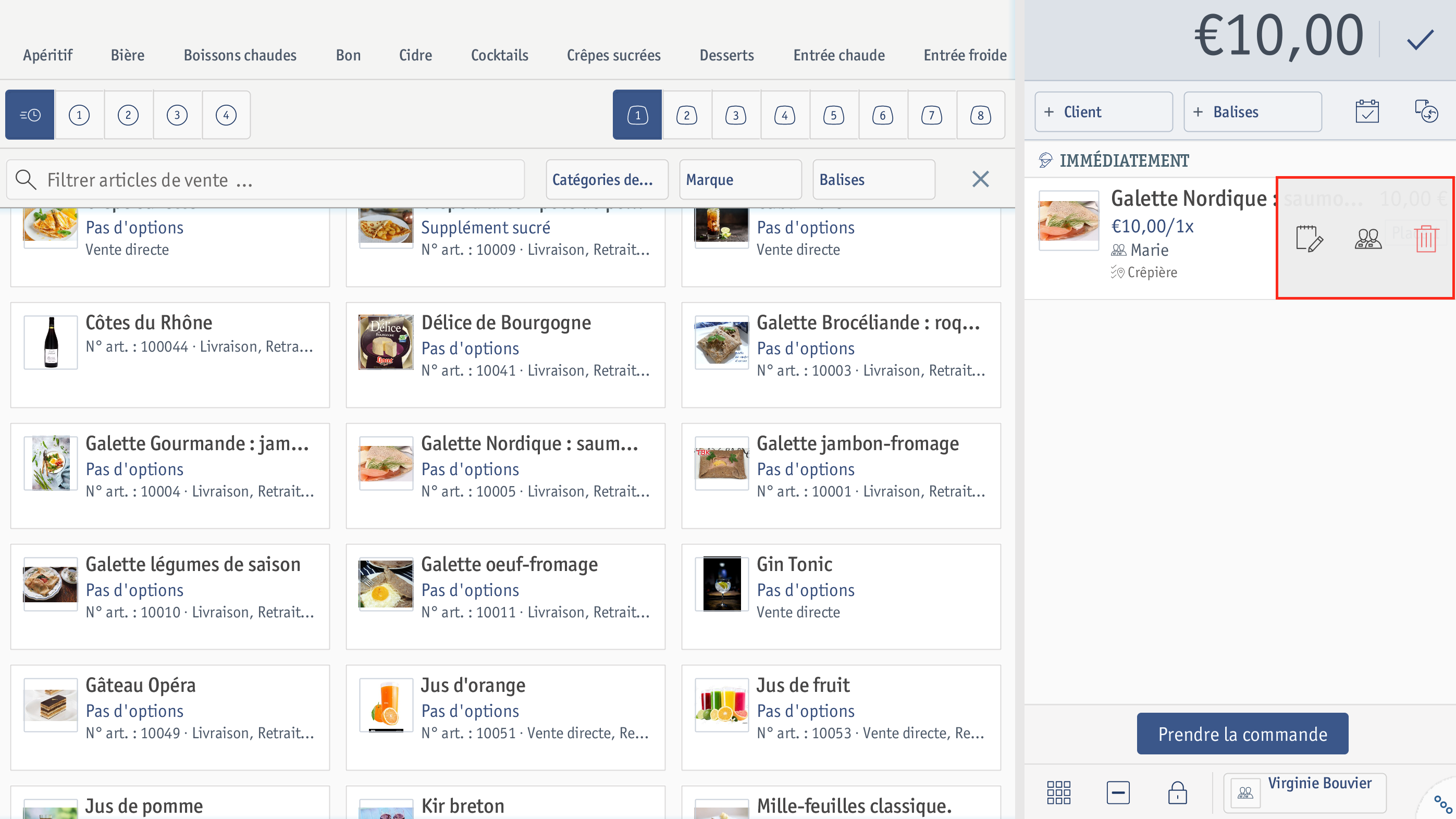This screenshot has width=1456, height=819.
Task: Add Galette Gourmande to order
Action: pyautogui.click(x=170, y=476)
